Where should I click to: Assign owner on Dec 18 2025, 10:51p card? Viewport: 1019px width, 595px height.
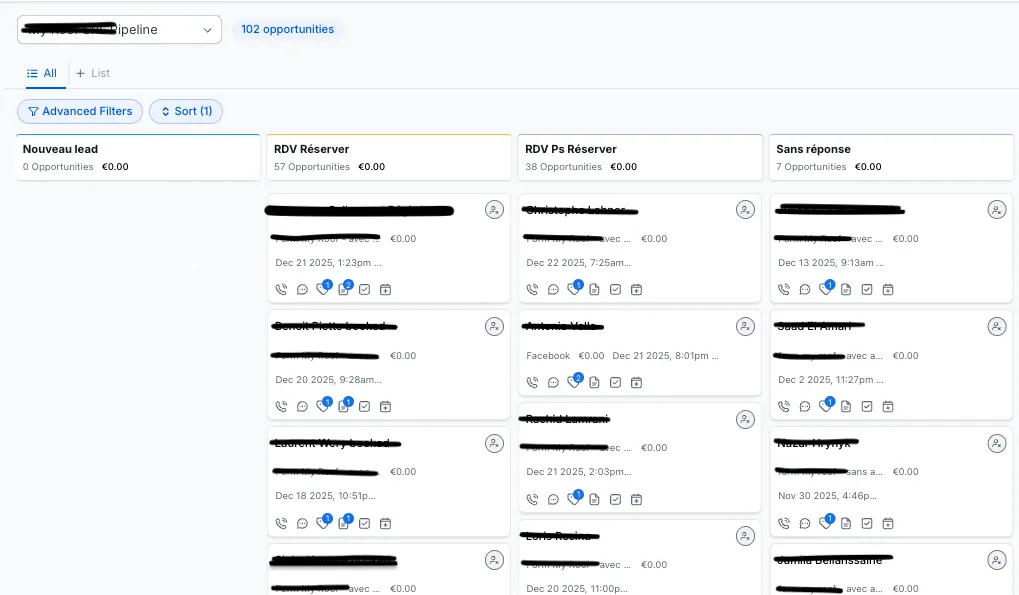tap(495, 444)
